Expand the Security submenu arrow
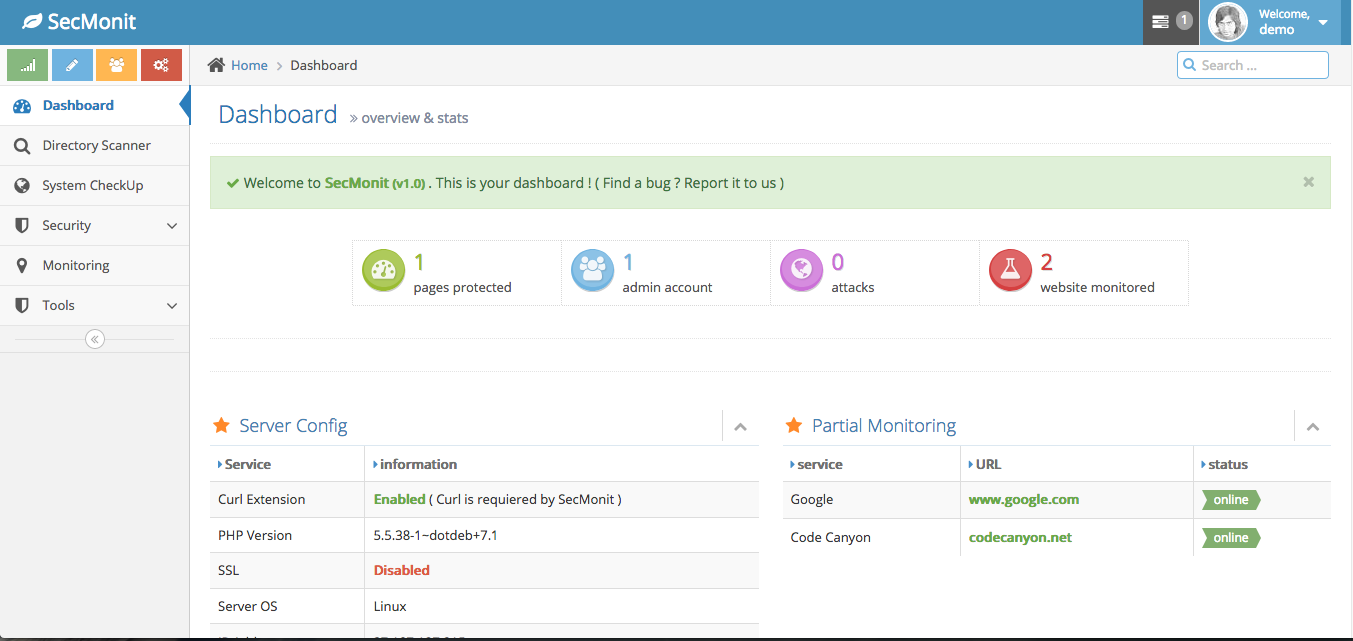This screenshot has width=1353, height=641. tap(172, 226)
